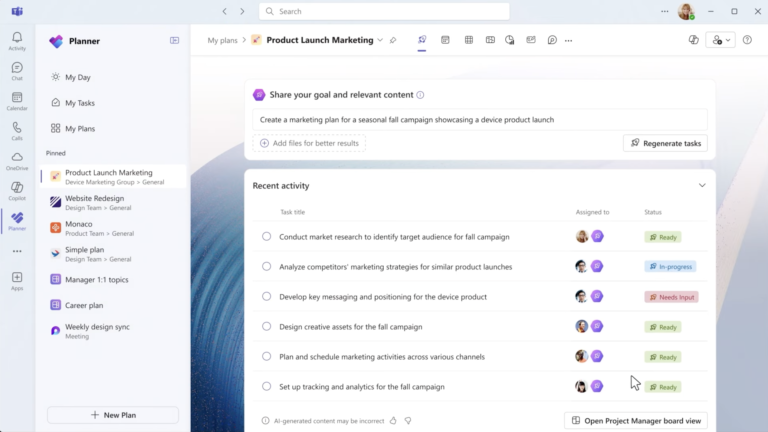Mark market research task complete

tap(266, 237)
